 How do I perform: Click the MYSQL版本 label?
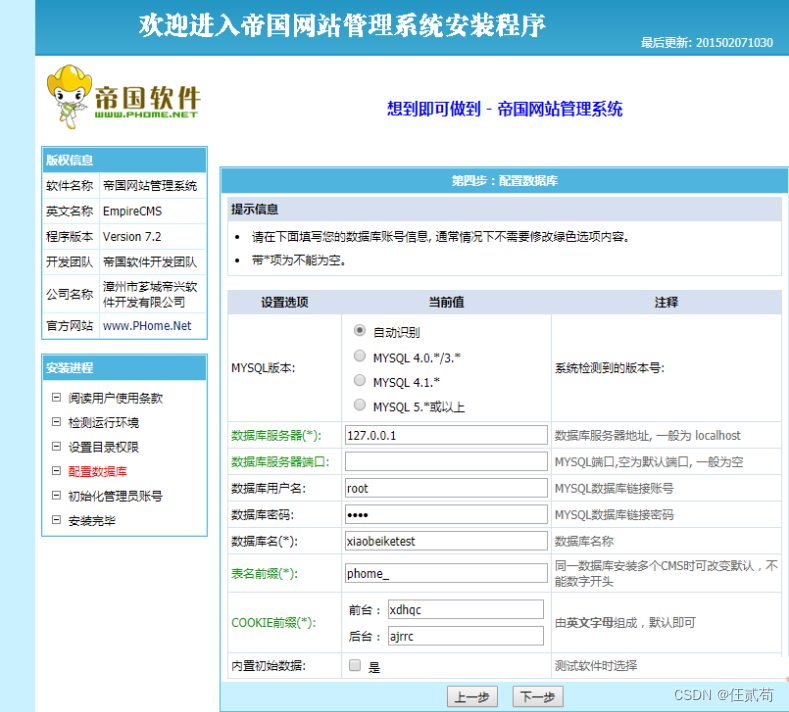pyautogui.click(x=263, y=368)
